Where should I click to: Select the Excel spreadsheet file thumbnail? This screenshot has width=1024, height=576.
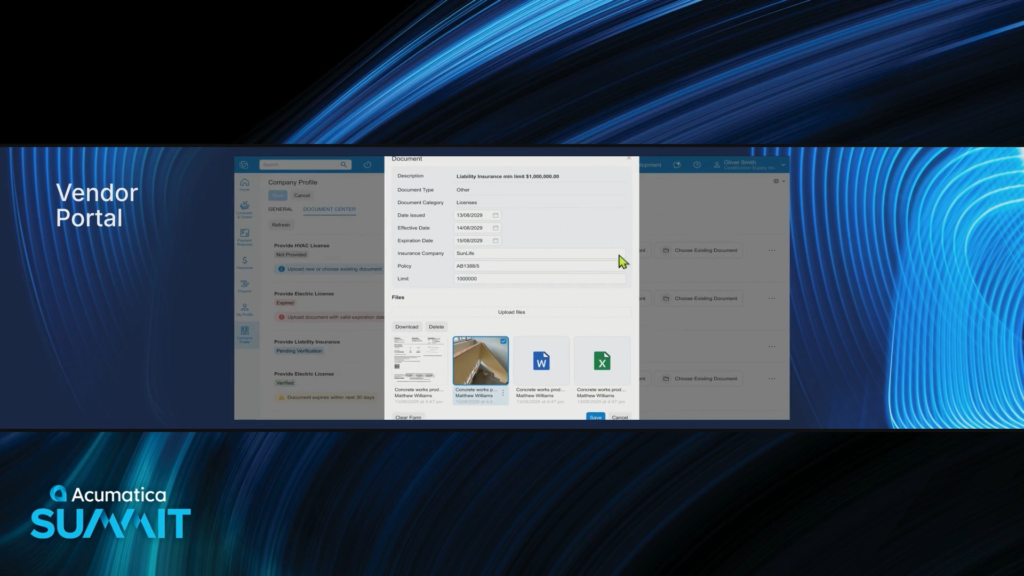[601, 361]
